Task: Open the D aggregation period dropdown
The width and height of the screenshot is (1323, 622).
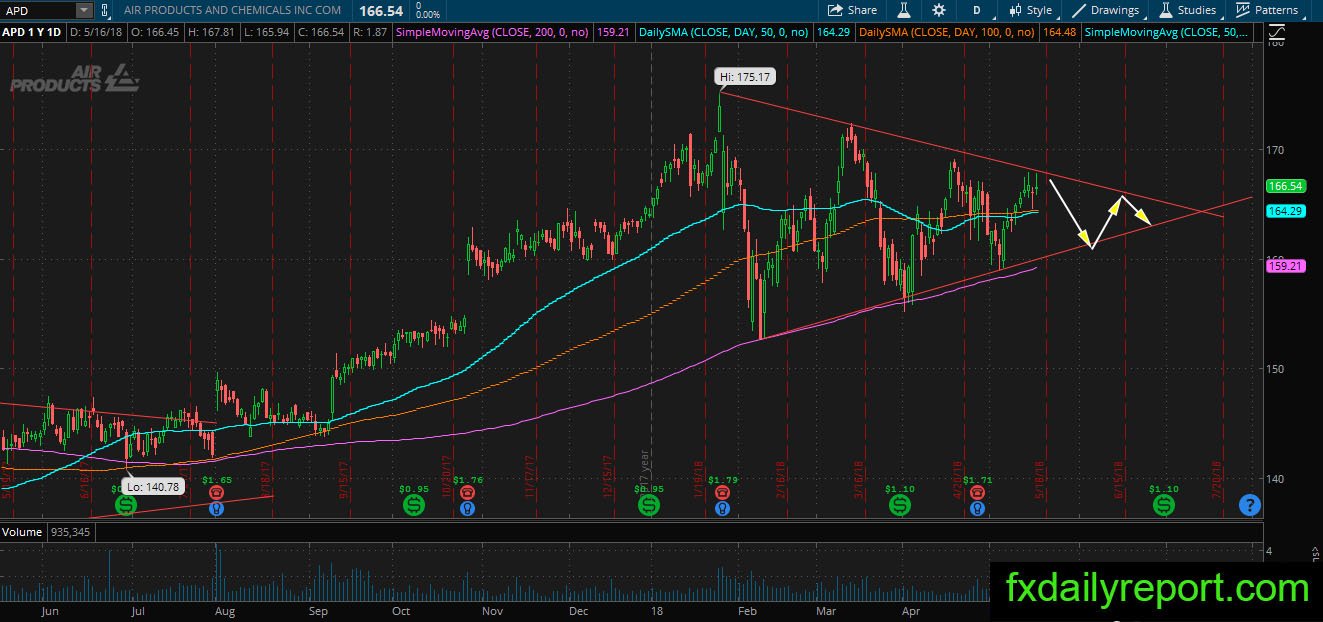Action: [x=976, y=10]
